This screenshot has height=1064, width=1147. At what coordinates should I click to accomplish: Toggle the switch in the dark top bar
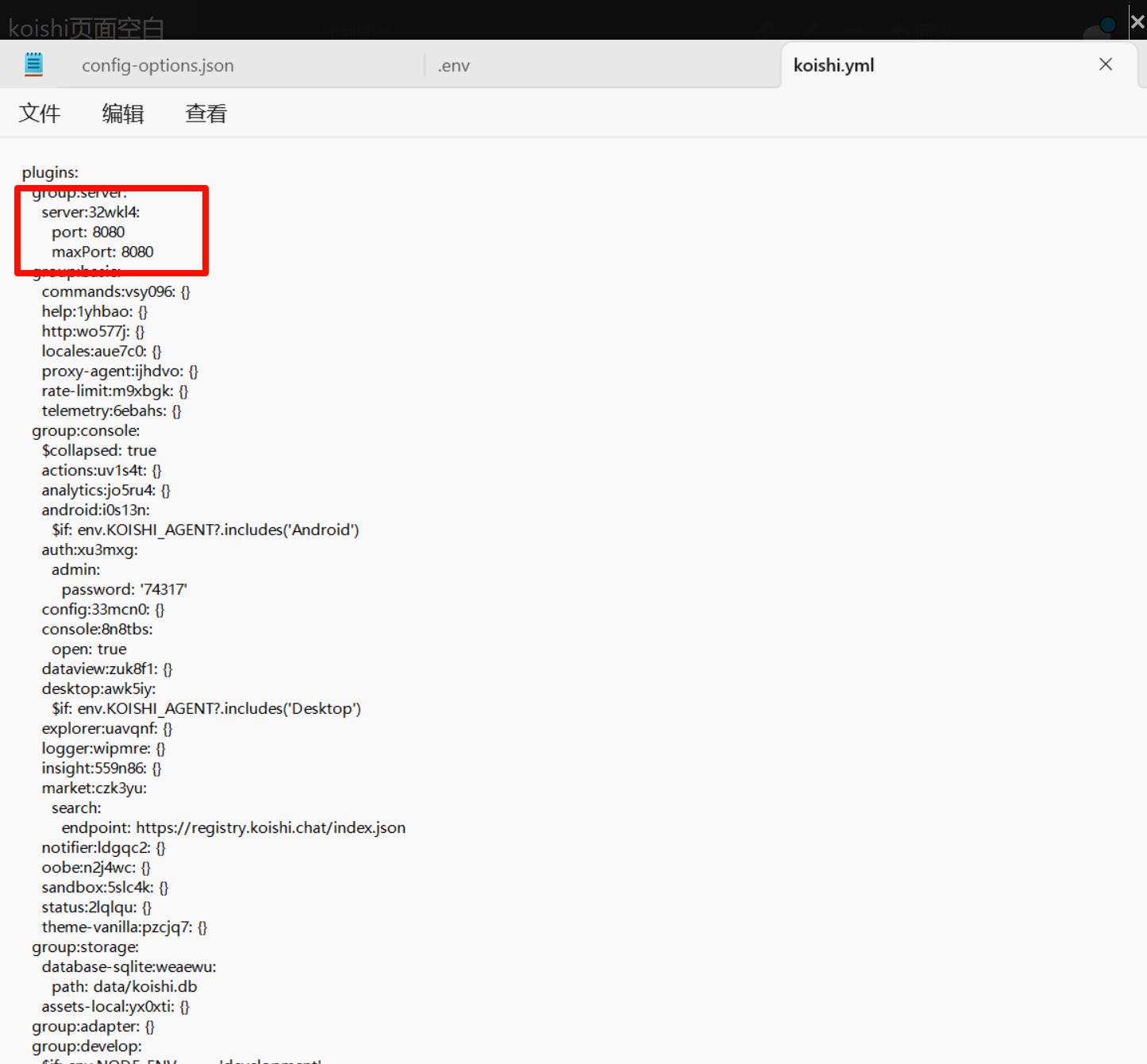1101,26
